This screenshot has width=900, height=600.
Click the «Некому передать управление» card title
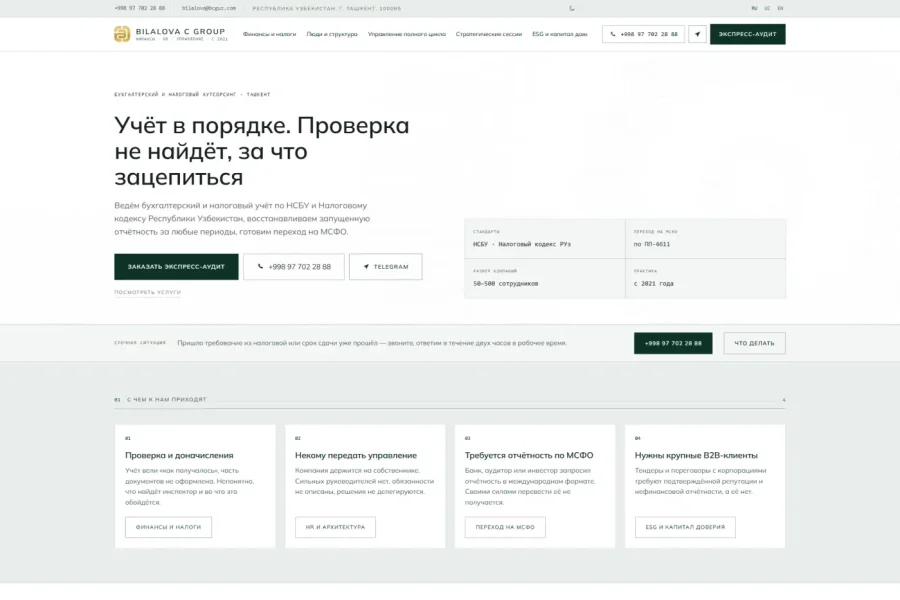click(356, 455)
